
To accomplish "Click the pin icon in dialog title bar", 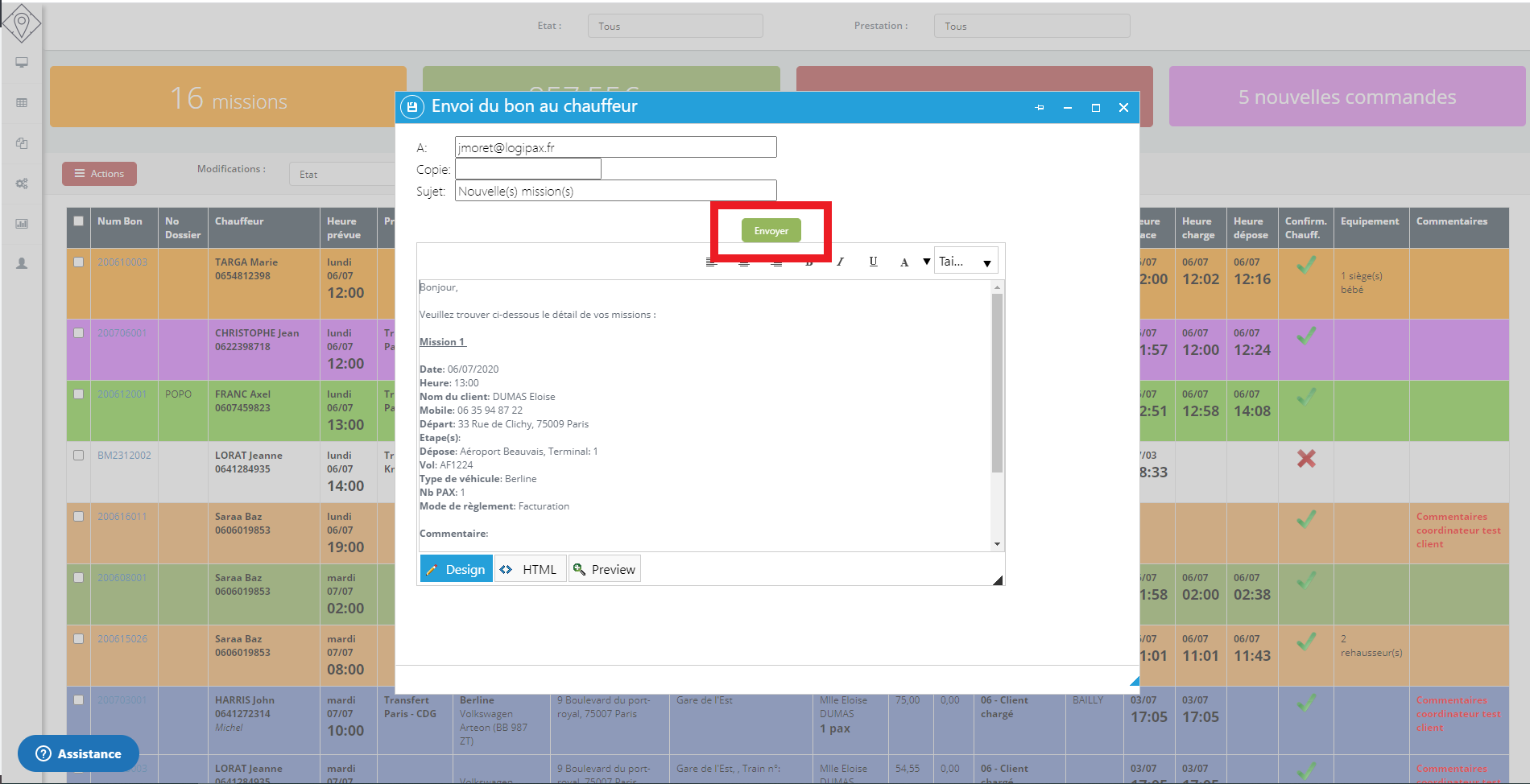I will coord(1040,107).
